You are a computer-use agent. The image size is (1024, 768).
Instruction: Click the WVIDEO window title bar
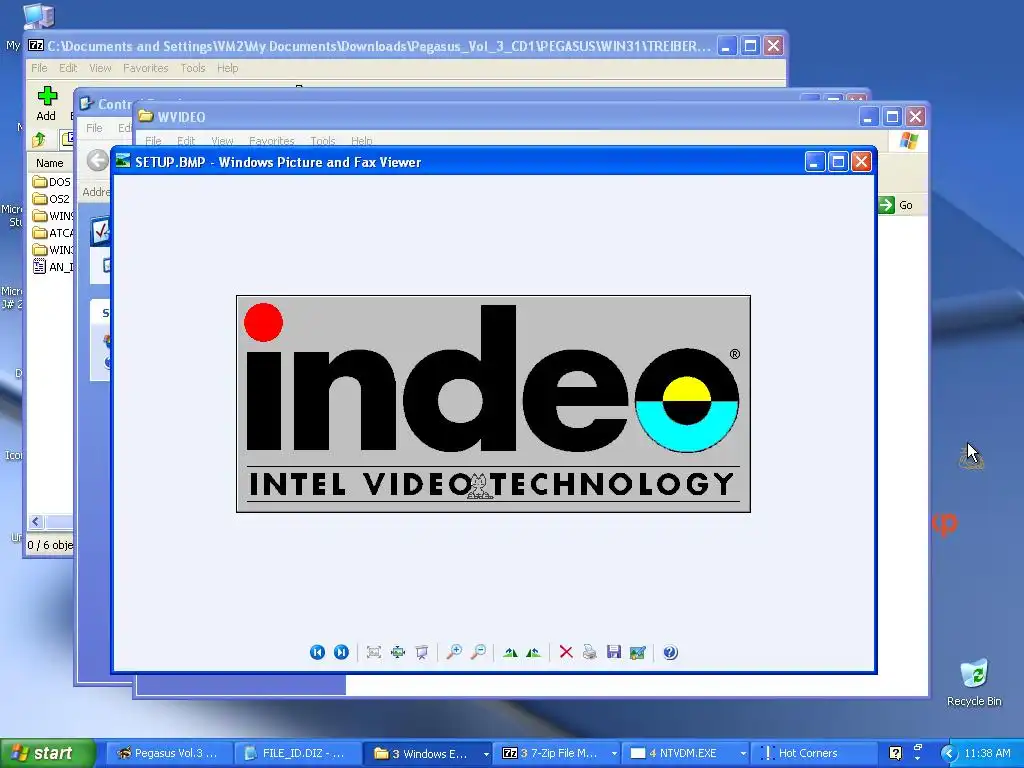click(496, 117)
